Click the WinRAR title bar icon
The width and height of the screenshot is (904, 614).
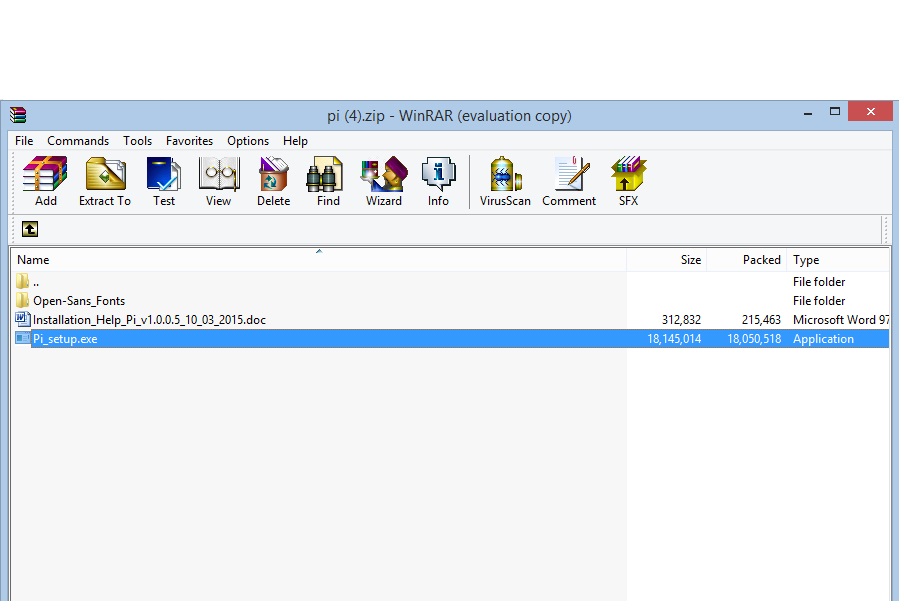tap(18, 115)
